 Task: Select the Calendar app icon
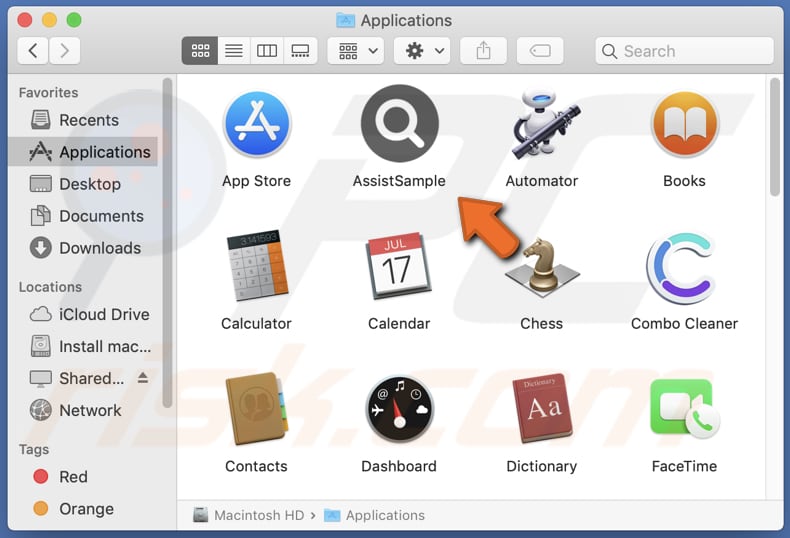[400, 265]
